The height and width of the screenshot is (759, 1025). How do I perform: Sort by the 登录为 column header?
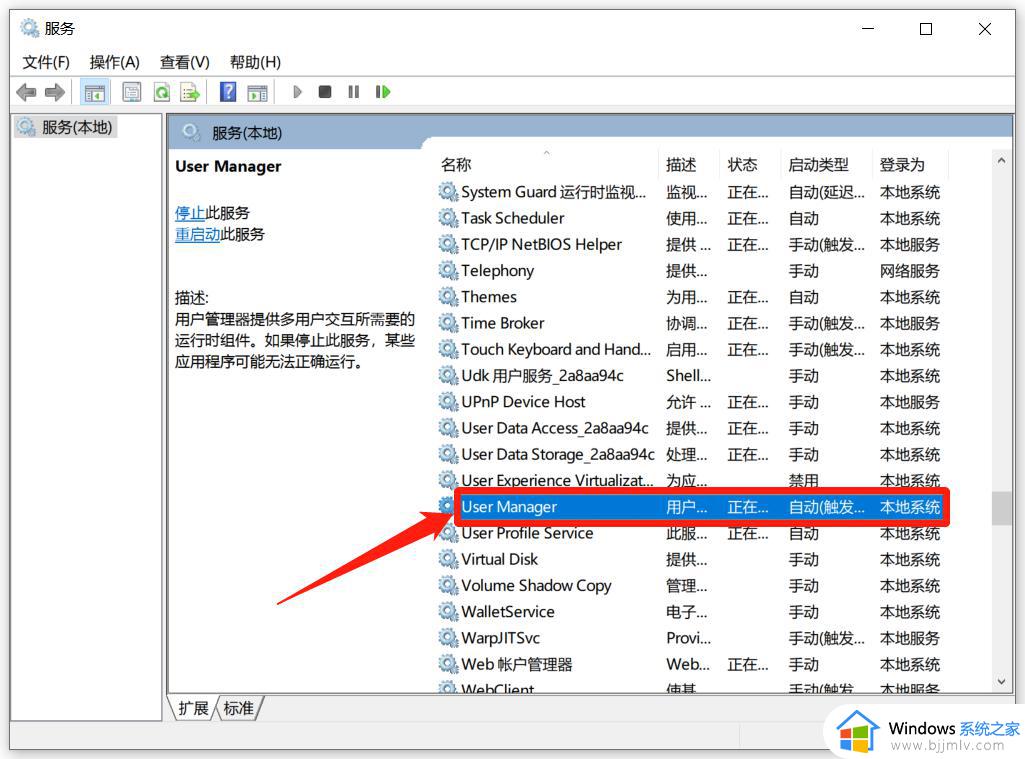[x=901, y=165]
